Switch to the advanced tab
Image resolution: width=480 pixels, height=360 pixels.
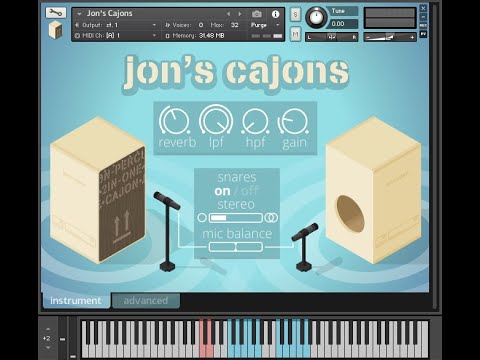[x=146, y=301]
